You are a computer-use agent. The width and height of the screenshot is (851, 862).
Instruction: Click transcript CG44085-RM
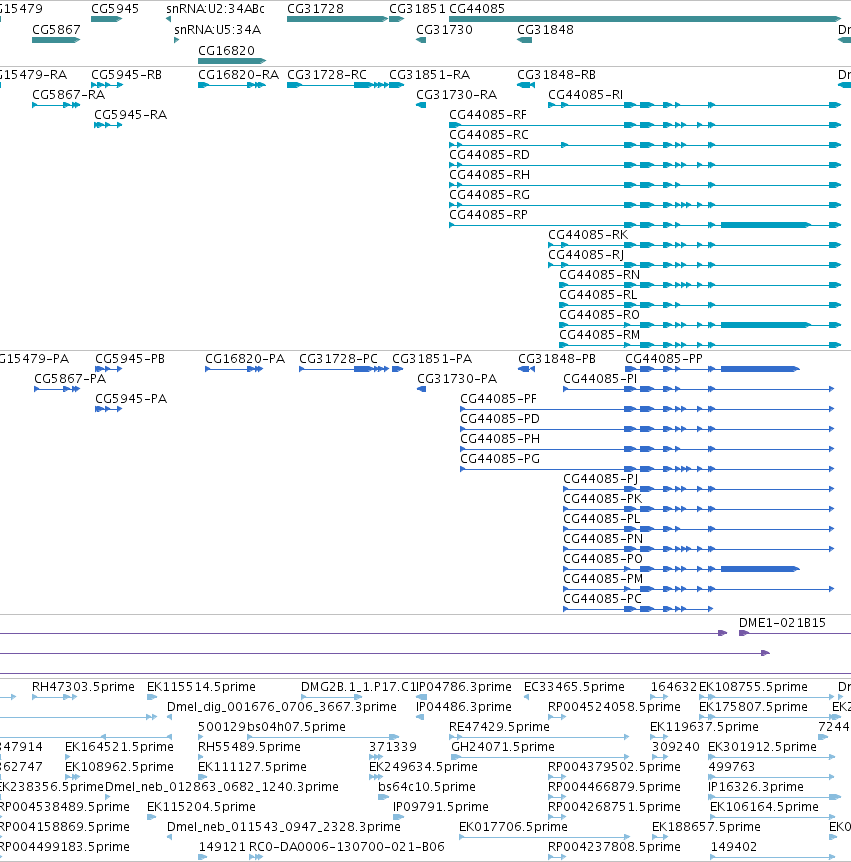click(x=700, y=345)
